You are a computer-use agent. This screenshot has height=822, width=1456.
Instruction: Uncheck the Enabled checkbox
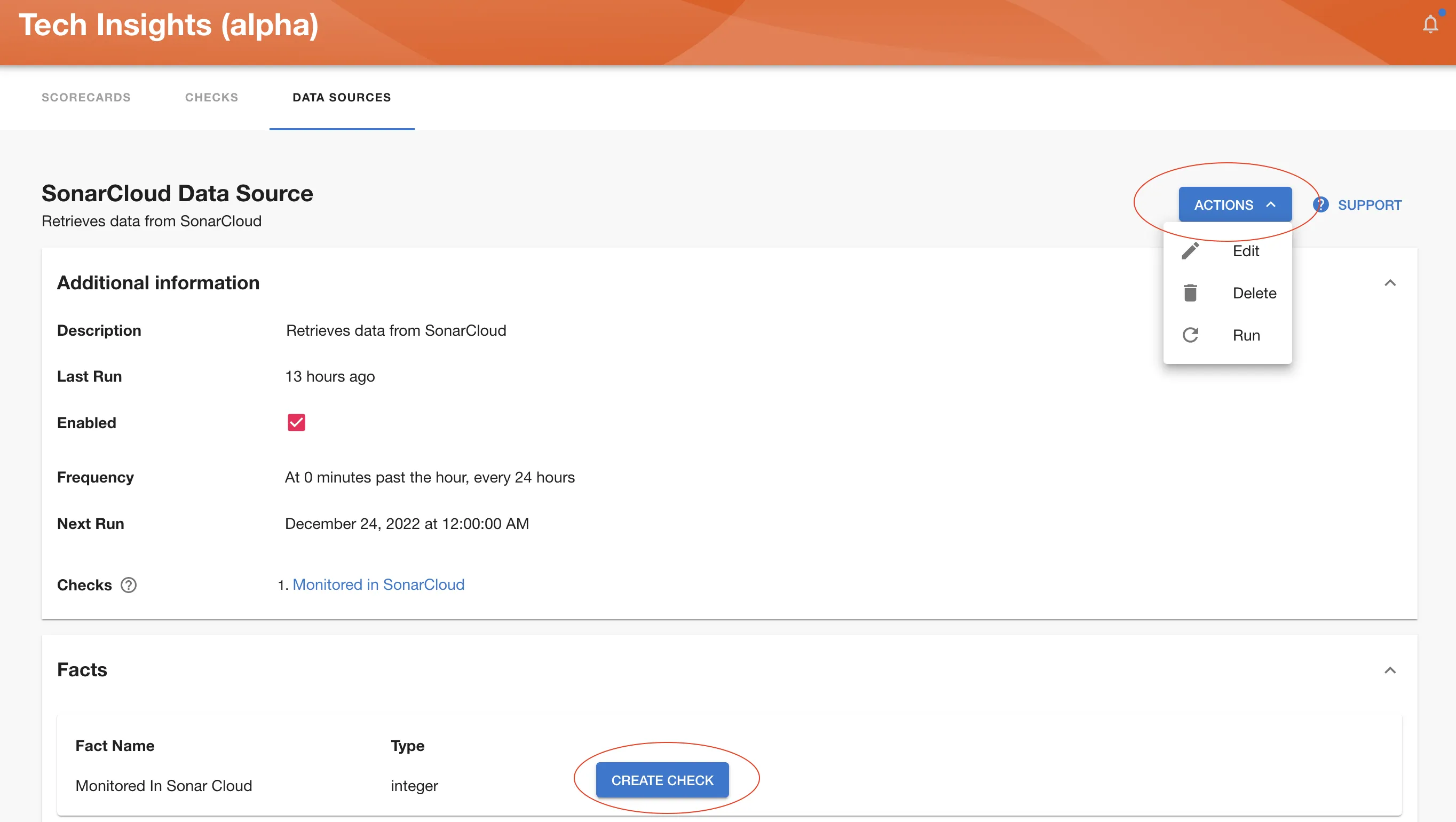click(296, 422)
